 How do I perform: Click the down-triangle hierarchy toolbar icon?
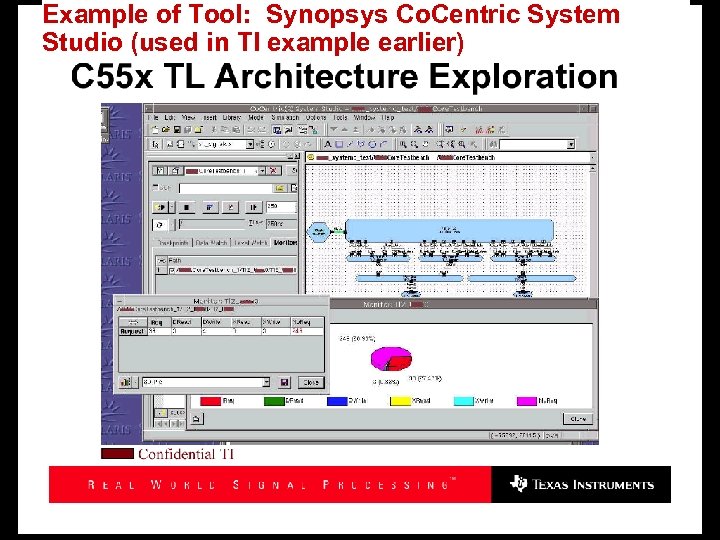[x=334, y=130]
